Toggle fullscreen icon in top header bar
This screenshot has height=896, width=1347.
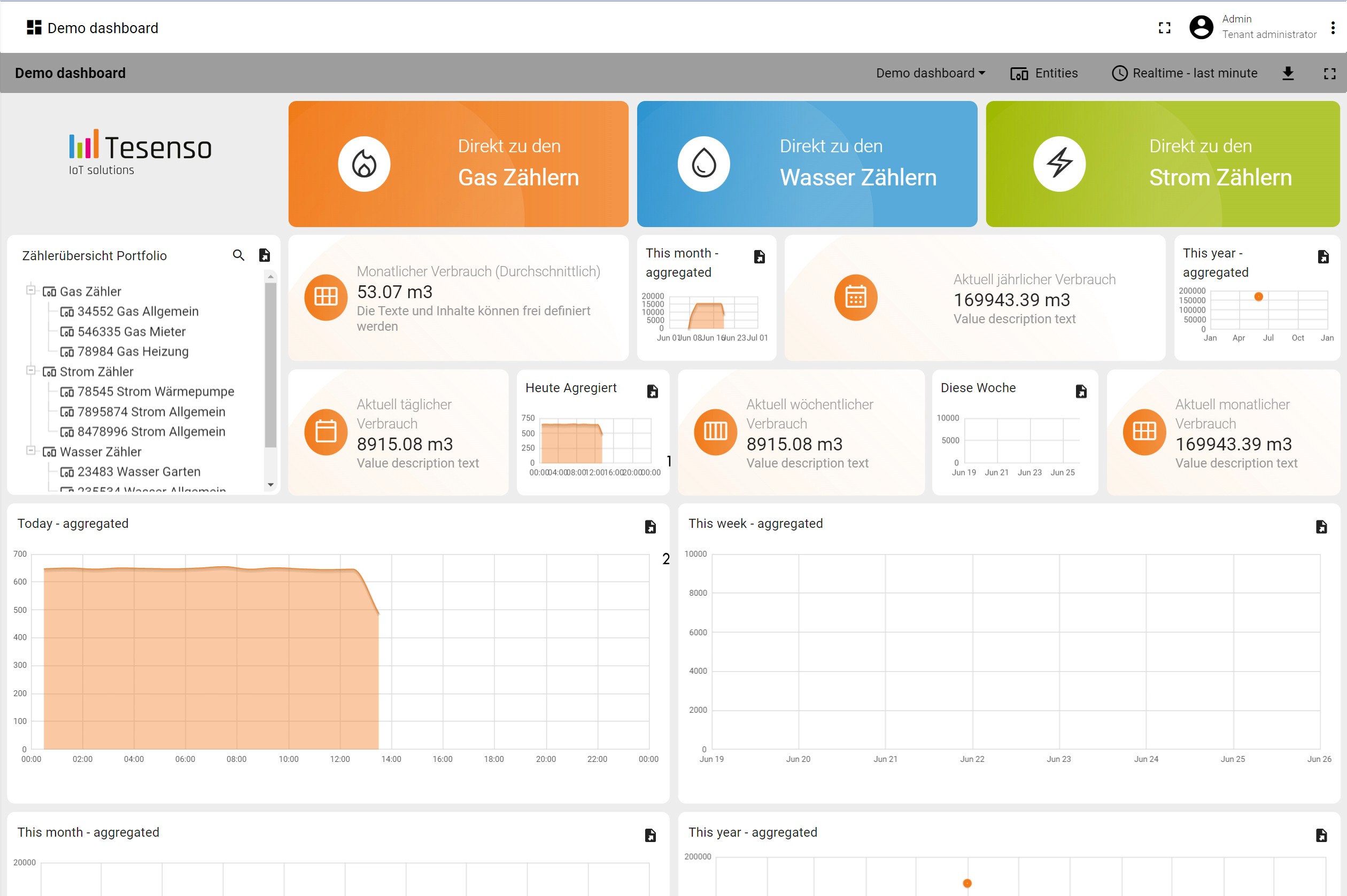(x=1164, y=27)
